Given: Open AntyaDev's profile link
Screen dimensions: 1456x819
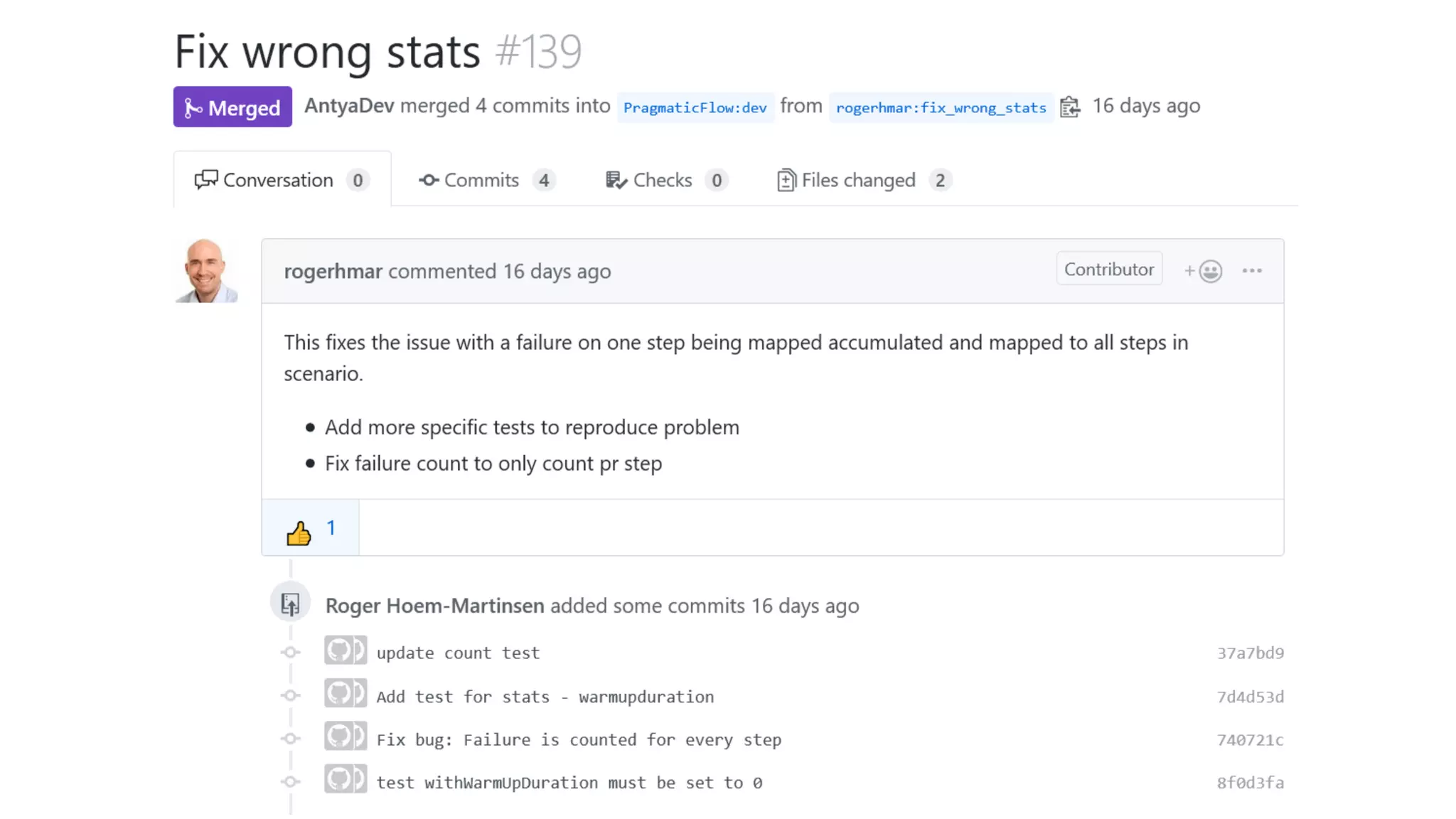Looking at the screenshot, I should [x=349, y=106].
